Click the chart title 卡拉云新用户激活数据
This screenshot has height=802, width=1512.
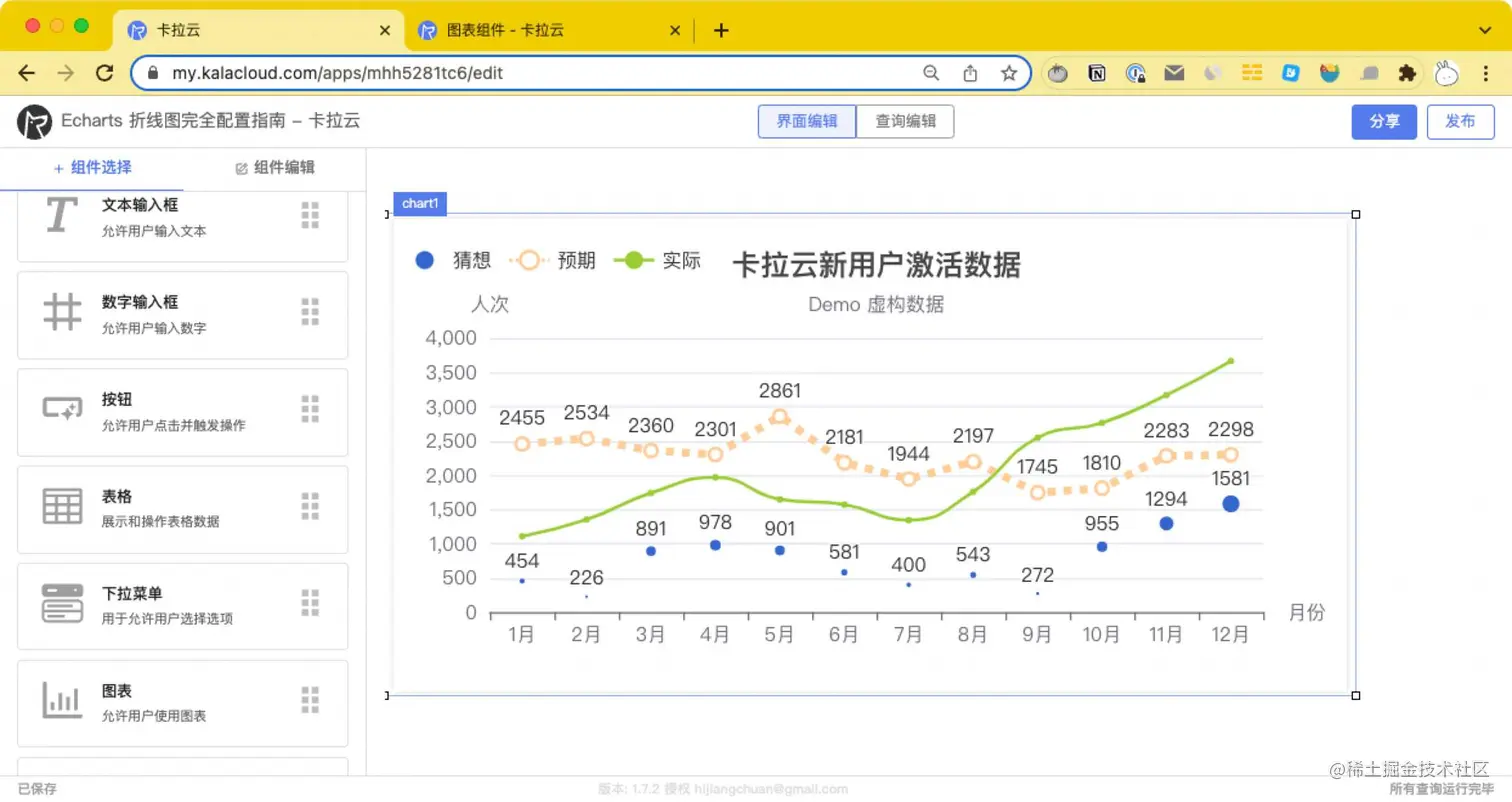[x=877, y=265]
